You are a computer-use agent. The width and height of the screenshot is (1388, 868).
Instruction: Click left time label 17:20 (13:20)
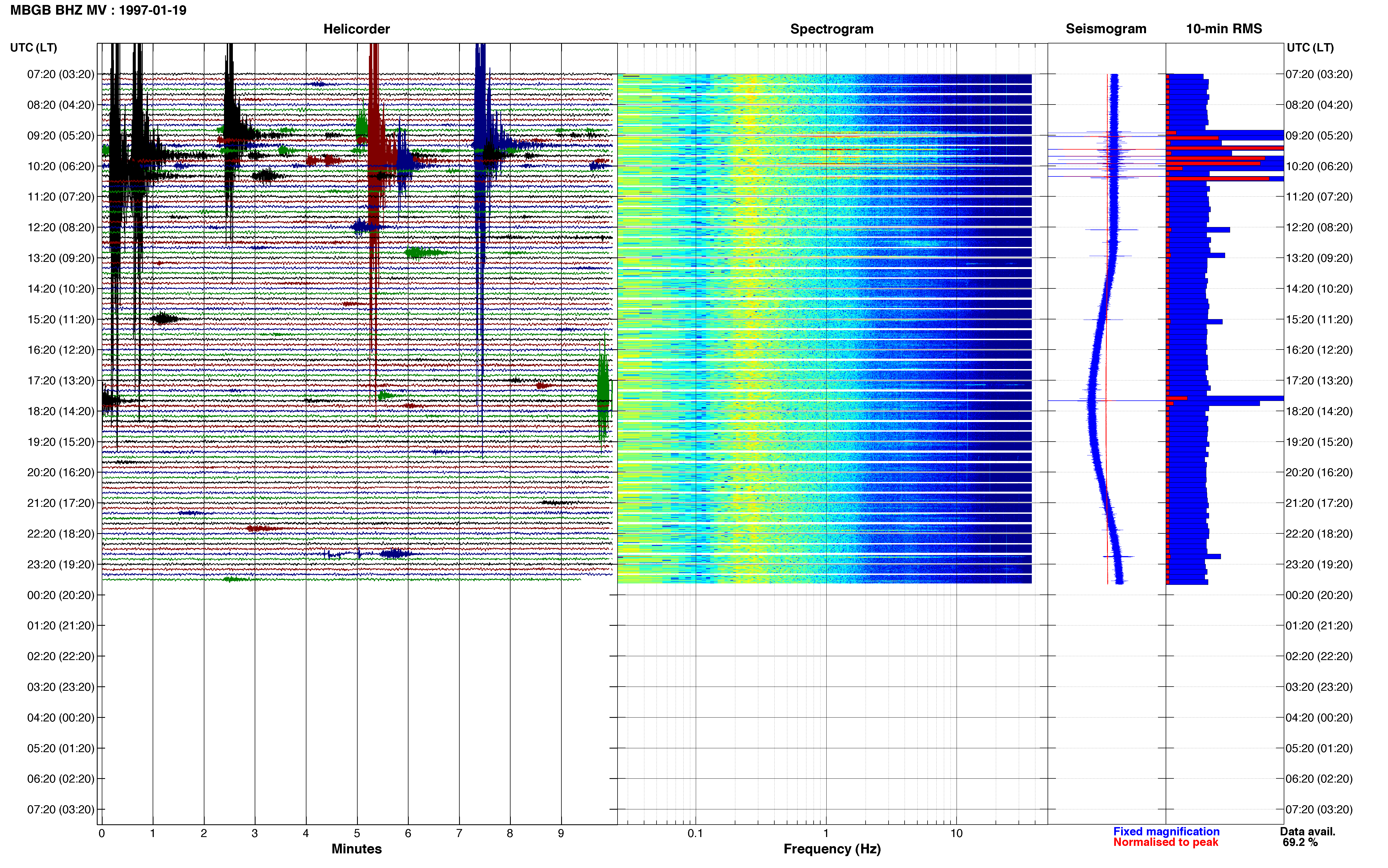61,380
